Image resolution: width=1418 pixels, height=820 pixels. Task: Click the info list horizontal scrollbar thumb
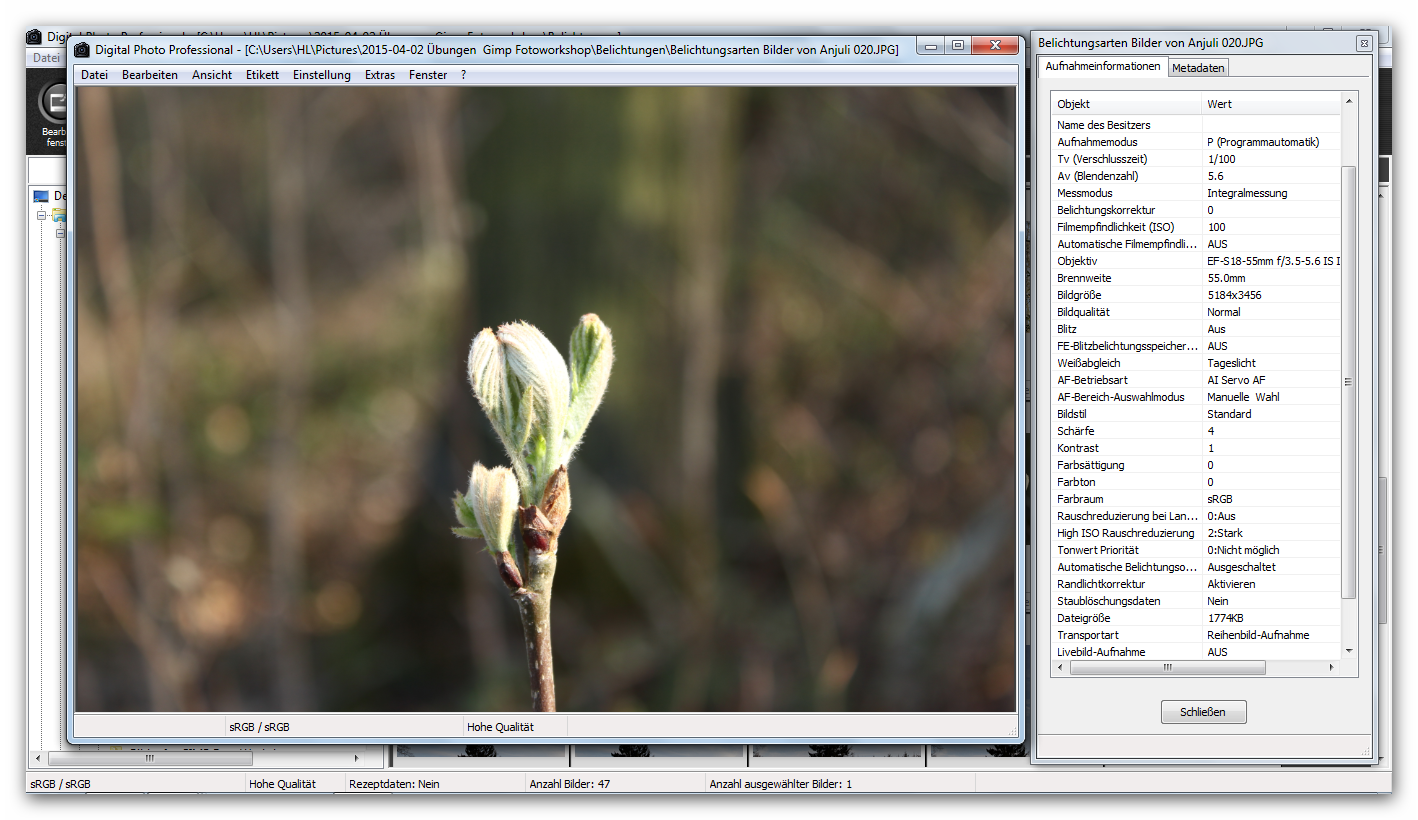coord(1167,667)
